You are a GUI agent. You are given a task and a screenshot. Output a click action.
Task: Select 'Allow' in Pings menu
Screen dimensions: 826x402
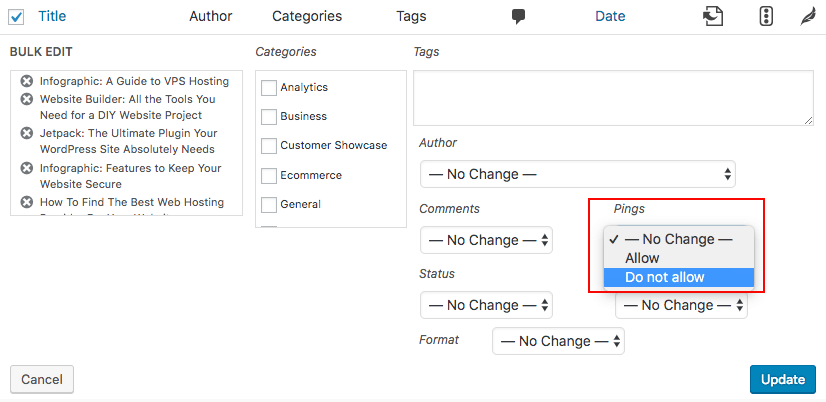679,258
